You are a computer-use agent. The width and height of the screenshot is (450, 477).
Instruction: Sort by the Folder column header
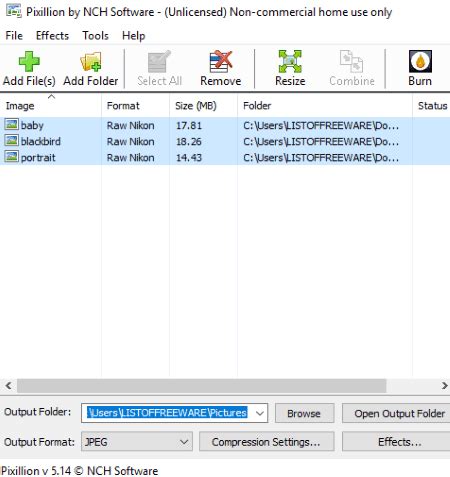tap(325, 105)
